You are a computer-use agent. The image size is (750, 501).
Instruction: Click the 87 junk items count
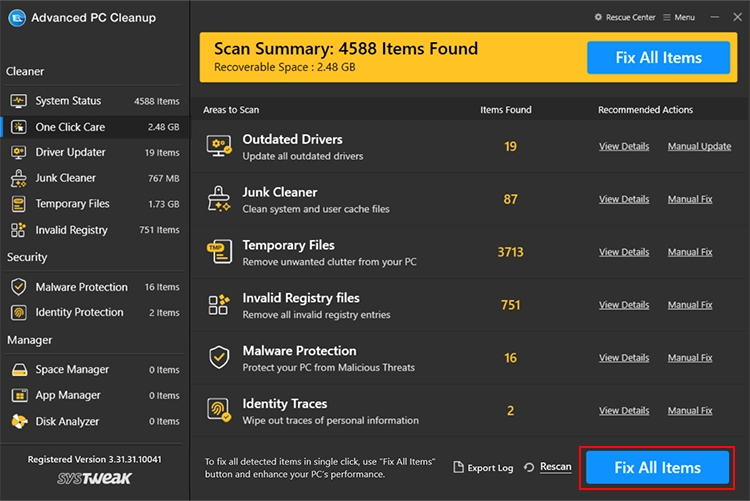510,199
